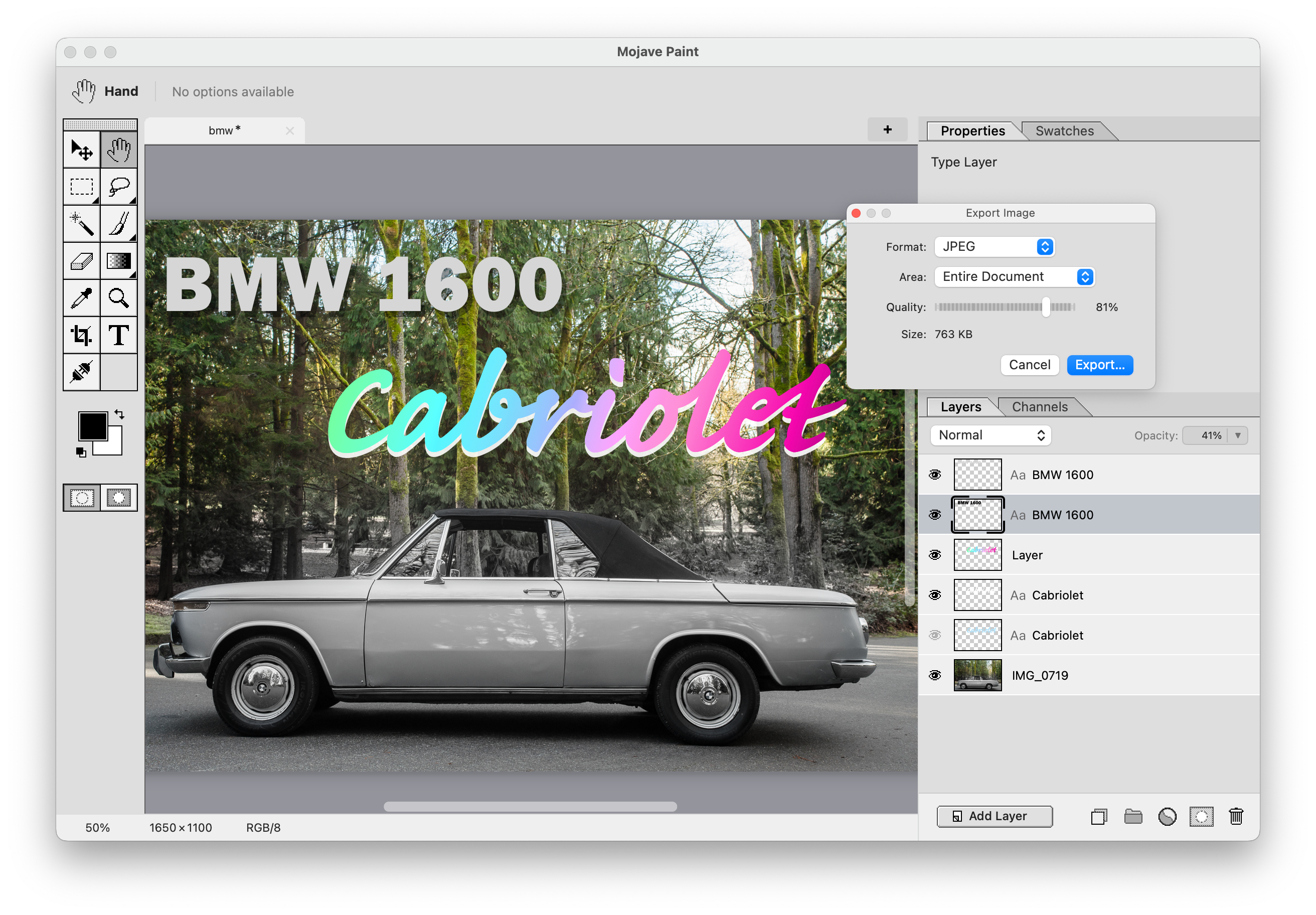Click the Type Layer heading in Properties
This screenshot has height=915, width=1316.
pyautogui.click(x=963, y=162)
